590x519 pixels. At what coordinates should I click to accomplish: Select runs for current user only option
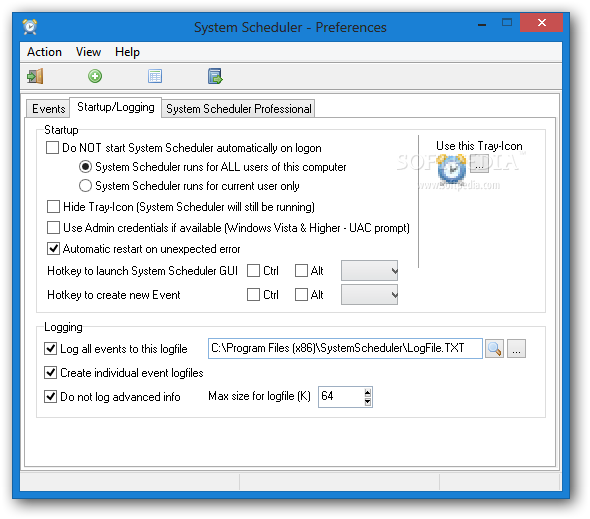(x=85, y=186)
